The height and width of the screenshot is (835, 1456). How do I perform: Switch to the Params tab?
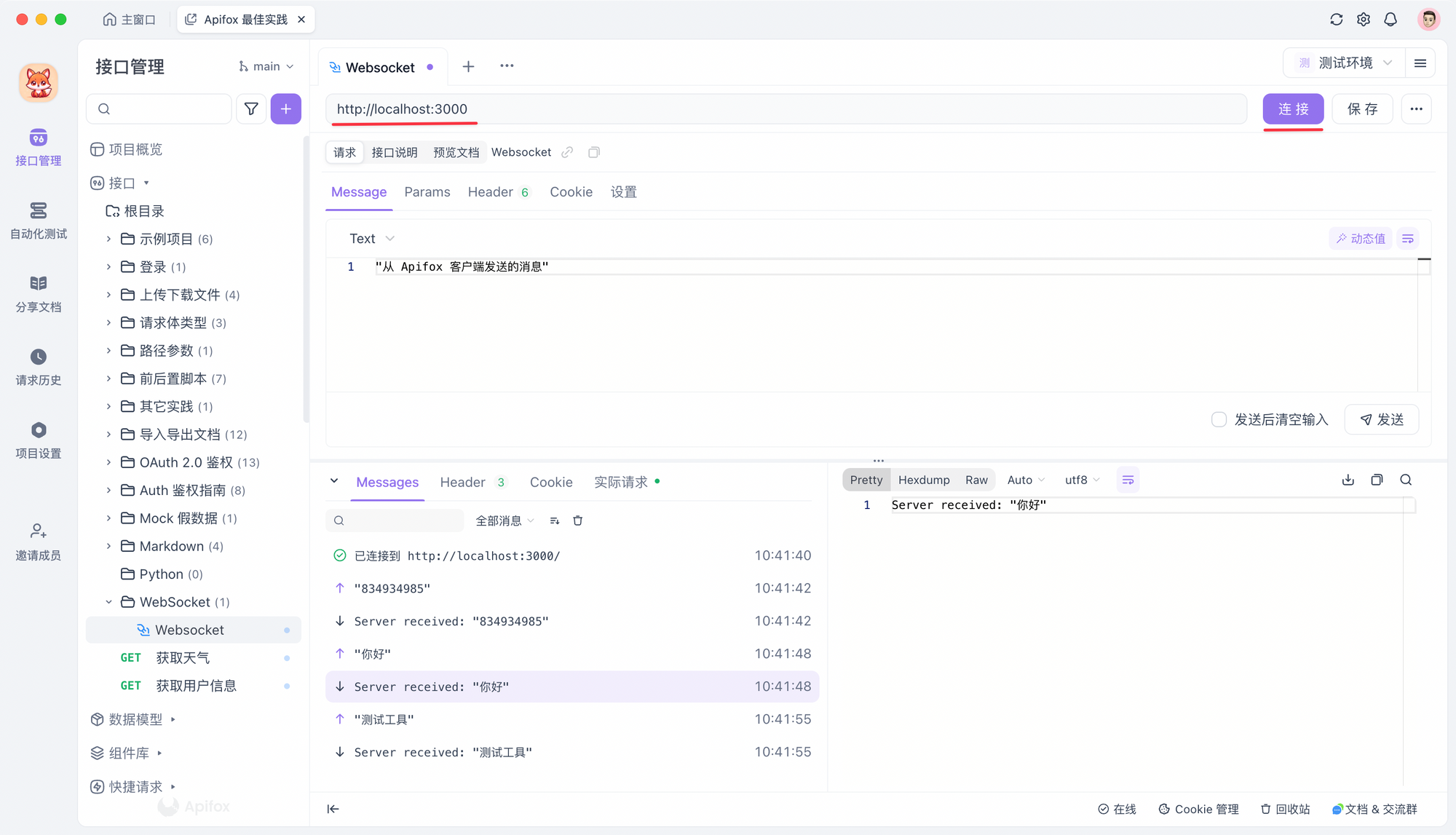427,191
